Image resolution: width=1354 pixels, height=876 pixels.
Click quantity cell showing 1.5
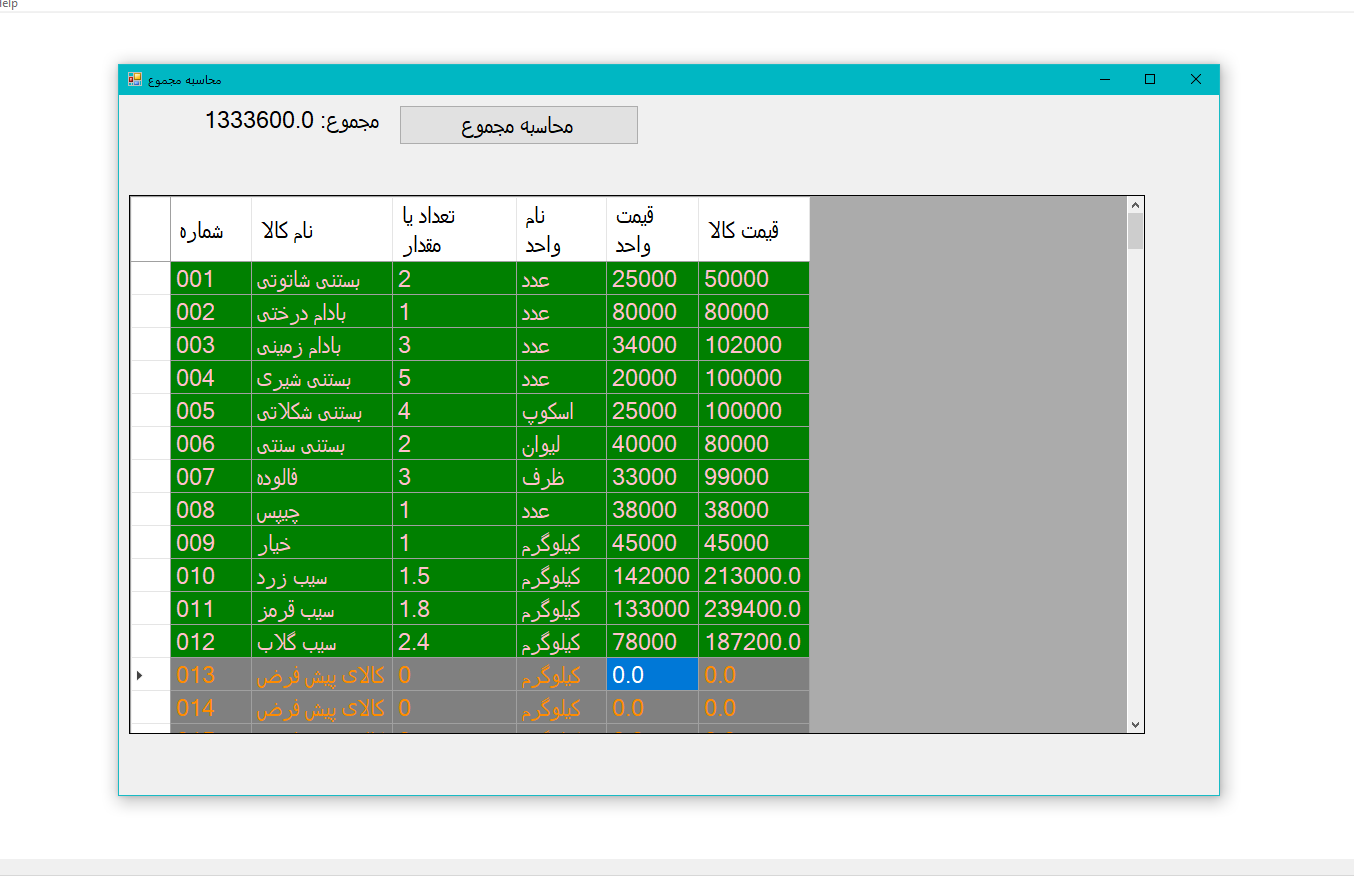[454, 576]
